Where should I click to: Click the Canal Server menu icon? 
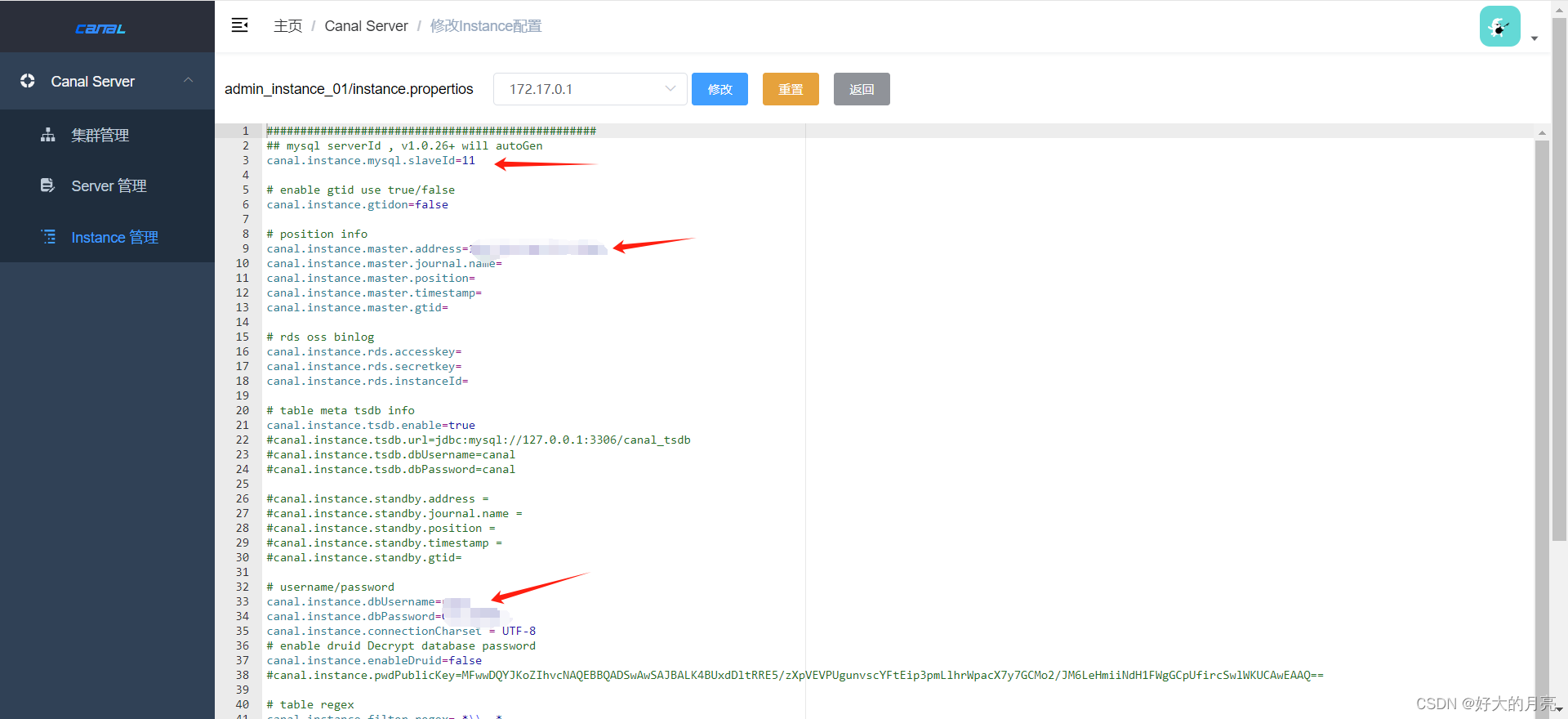(28, 81)
